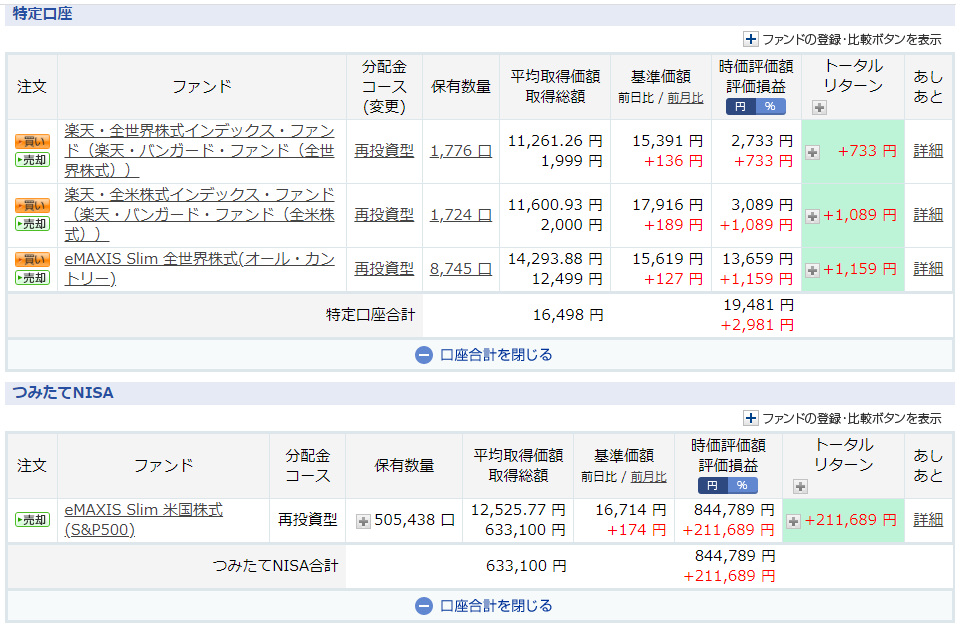This screenshot has height=630, width=956.
Task: Expand トータルリターン column header in 特定口座 table
Action: (819, 108)
